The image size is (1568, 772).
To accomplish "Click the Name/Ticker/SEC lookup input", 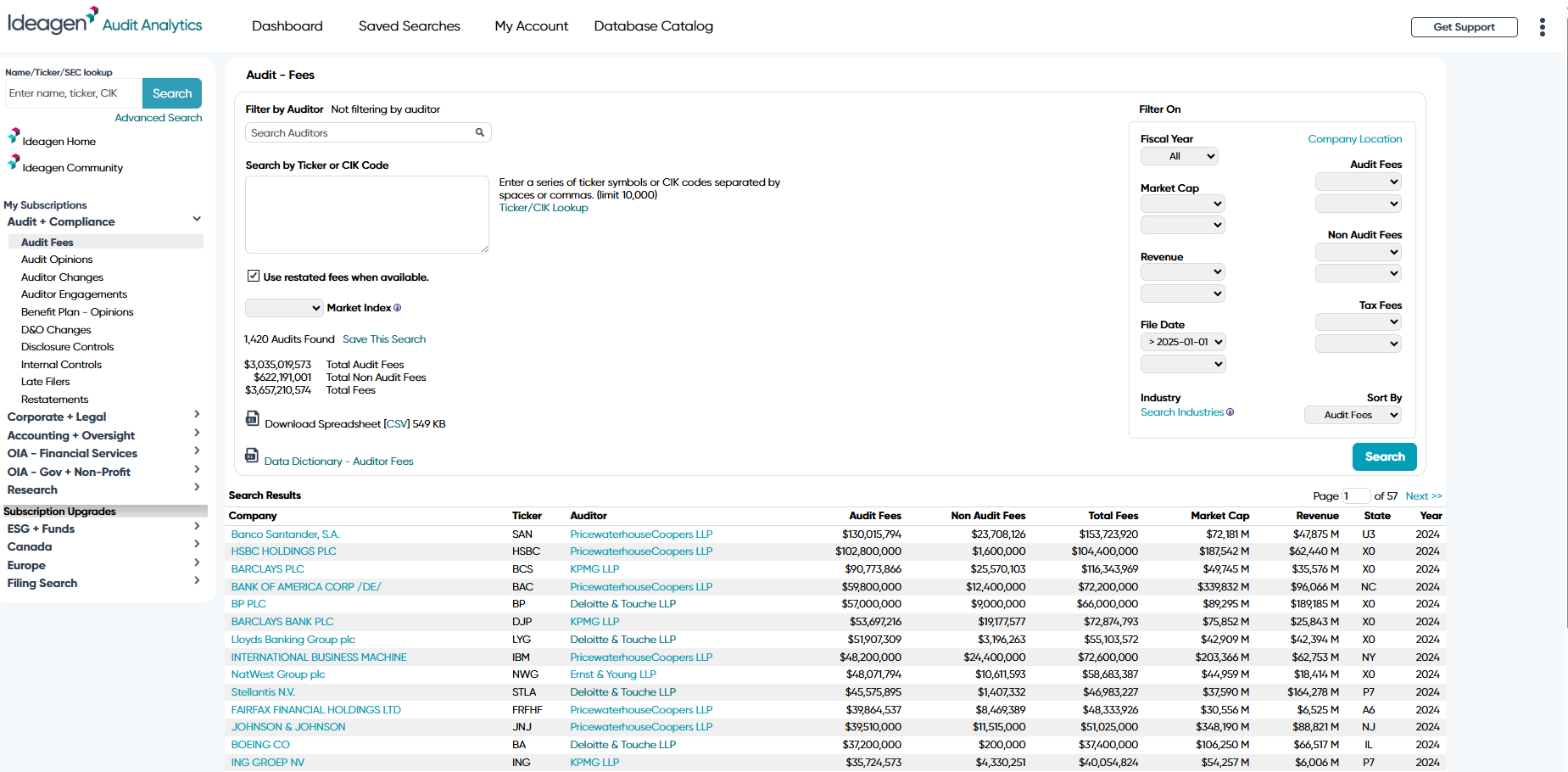I will [x=74, y=93].
